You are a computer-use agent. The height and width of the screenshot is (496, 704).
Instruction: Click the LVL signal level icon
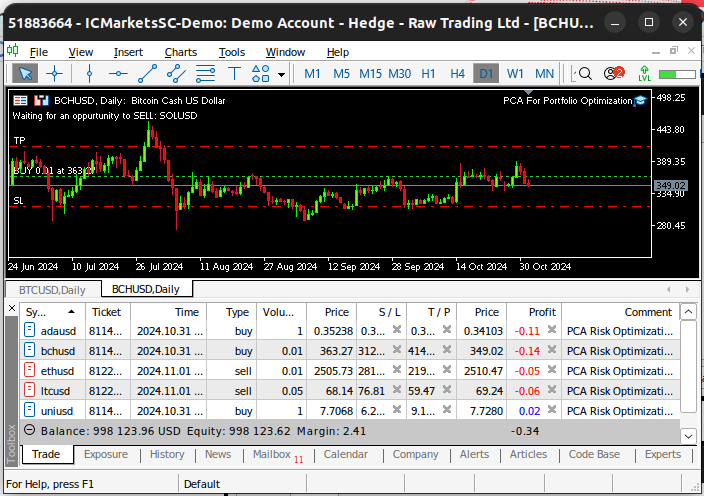(644, 74)
